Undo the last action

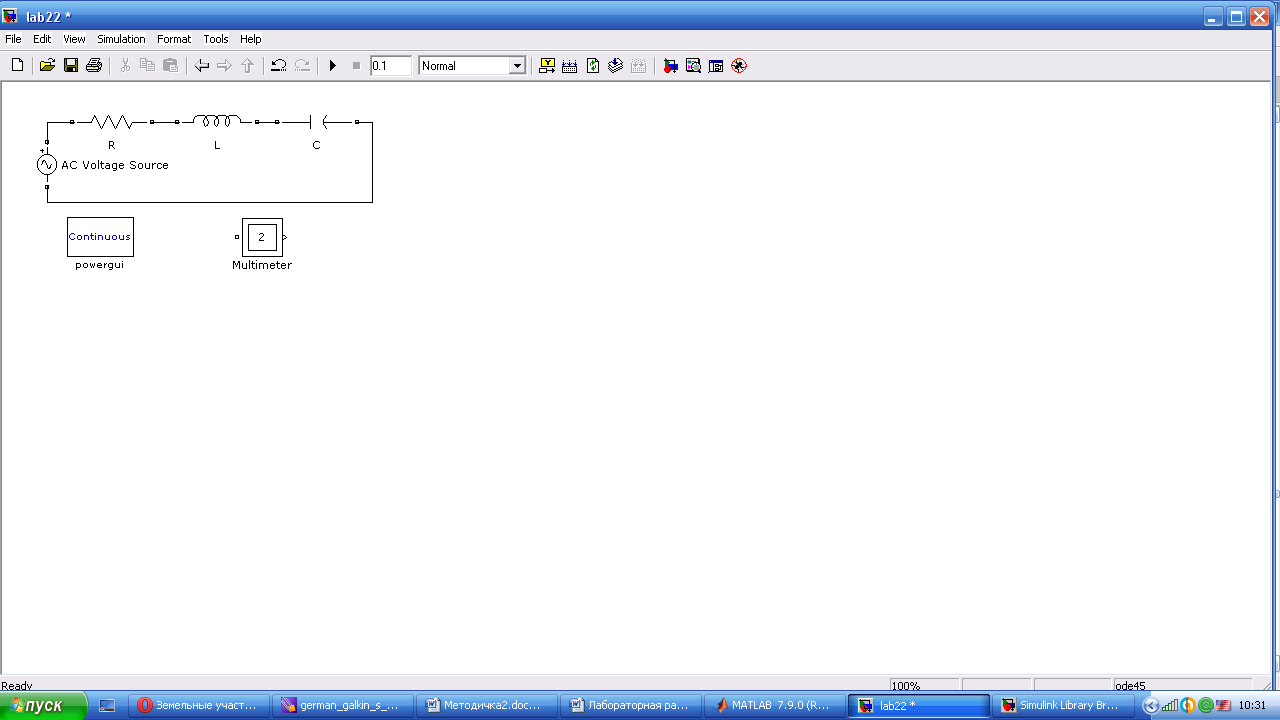coord(279,66)
